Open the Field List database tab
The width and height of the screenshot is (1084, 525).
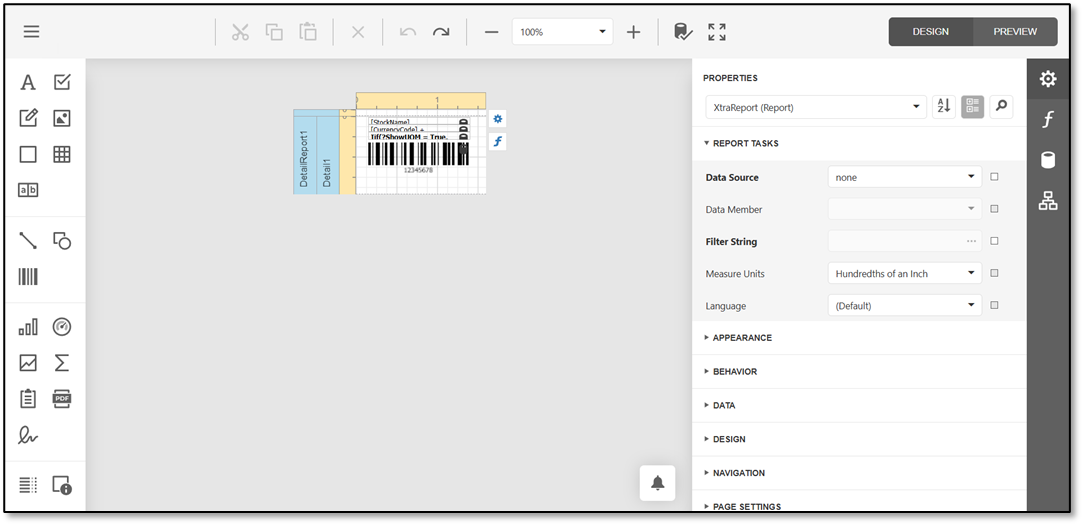pos(1048,160)
